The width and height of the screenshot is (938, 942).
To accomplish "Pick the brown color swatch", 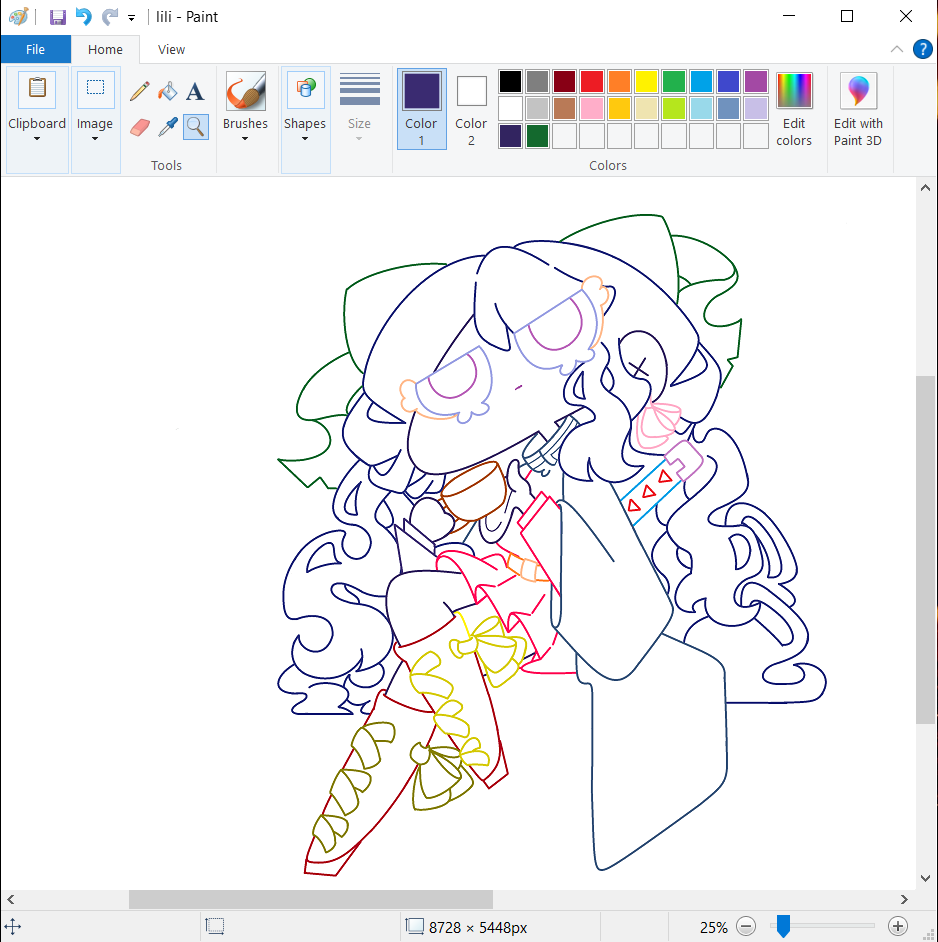I will coord(564,109).
